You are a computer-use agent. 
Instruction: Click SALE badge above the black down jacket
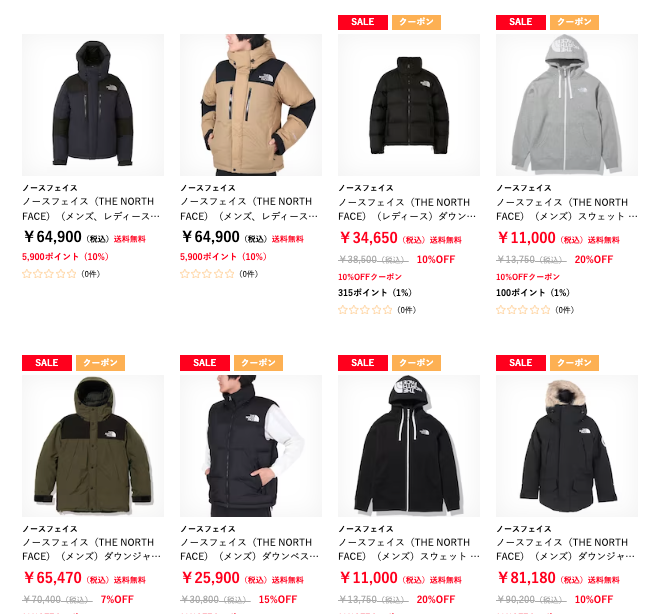pyautogui.click(x=362, y=22)
